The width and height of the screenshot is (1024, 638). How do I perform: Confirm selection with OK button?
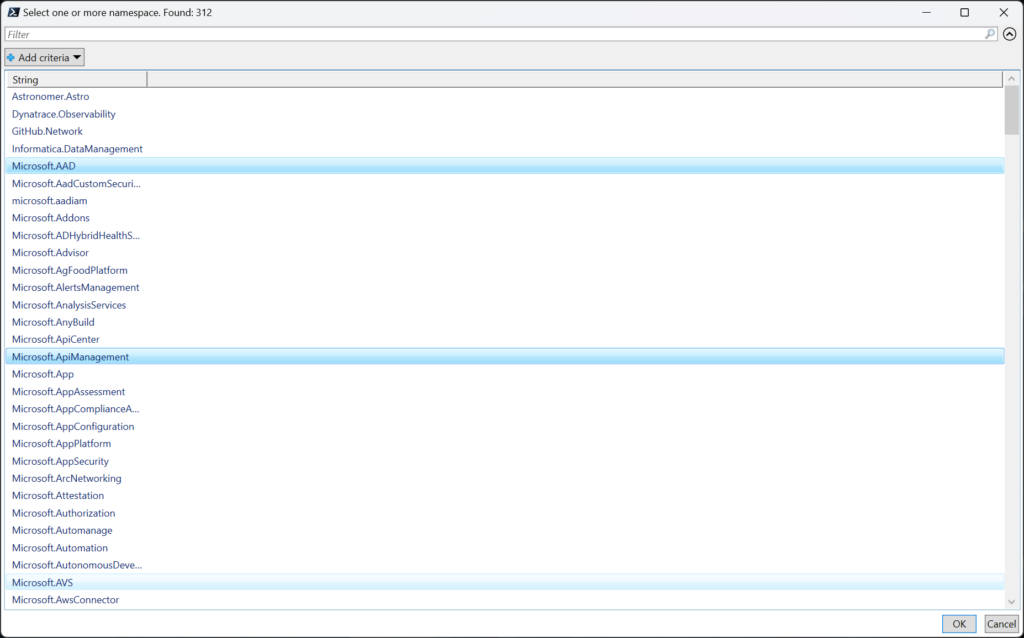(x=959, y=624)
